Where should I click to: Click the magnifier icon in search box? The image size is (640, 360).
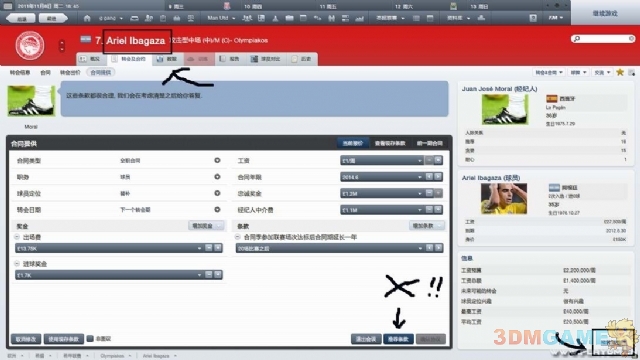[577, 39]
